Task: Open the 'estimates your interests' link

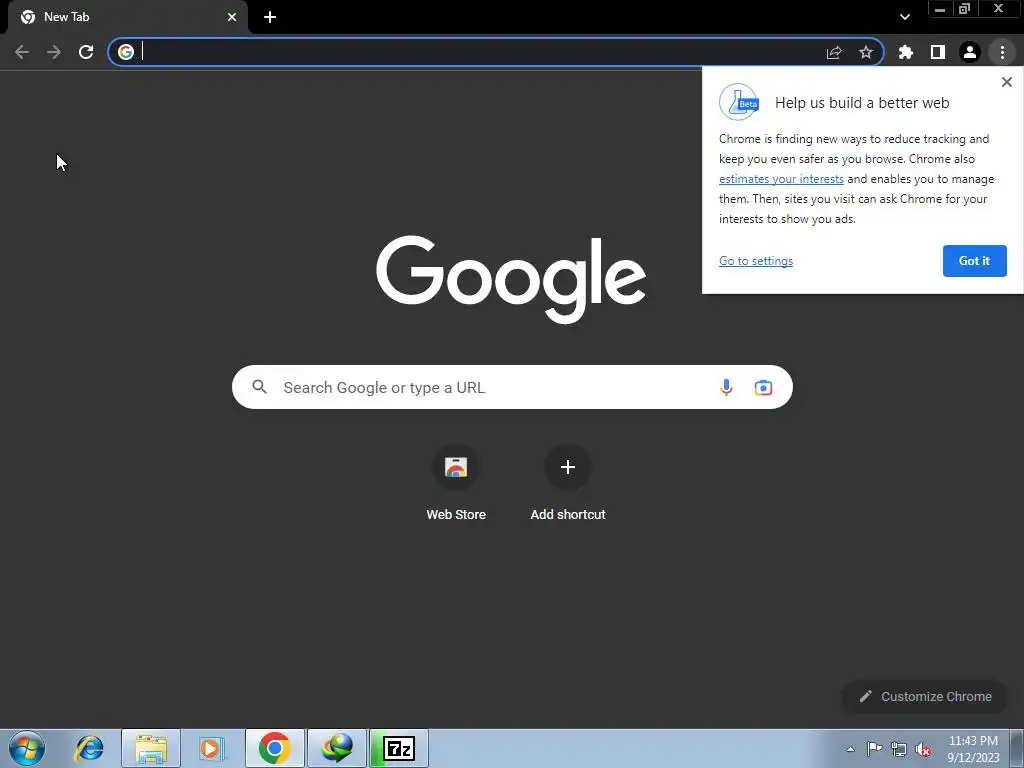Action: [781, 179]
